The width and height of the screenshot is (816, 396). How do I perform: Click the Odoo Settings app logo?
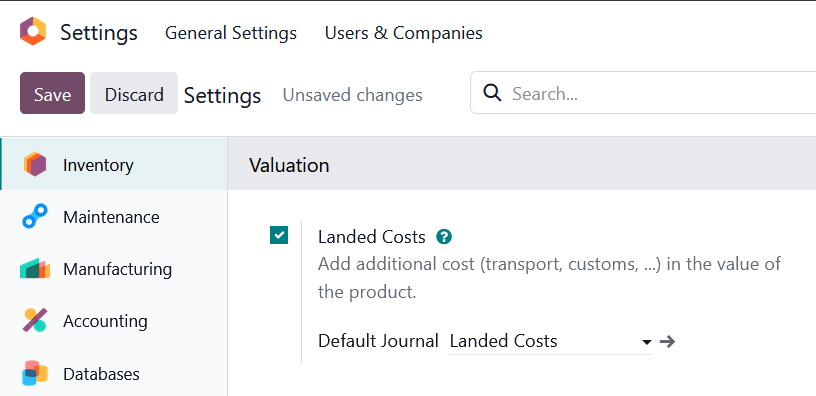[33, 32]
